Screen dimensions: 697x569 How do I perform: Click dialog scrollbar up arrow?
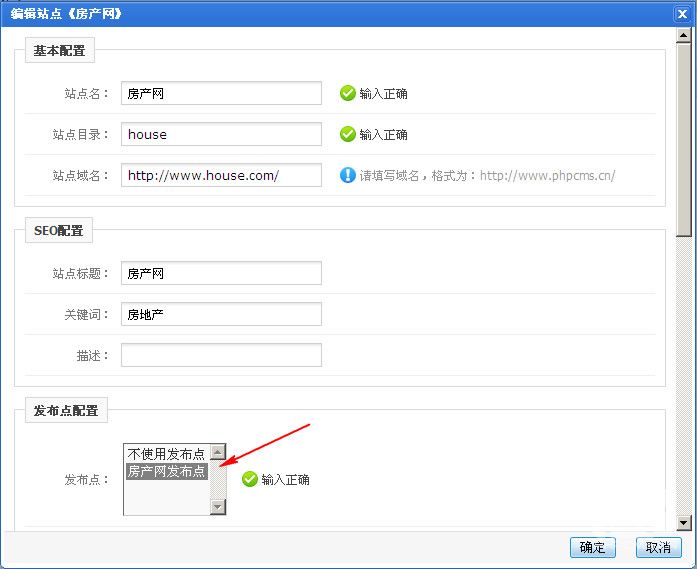coord(684,35)
